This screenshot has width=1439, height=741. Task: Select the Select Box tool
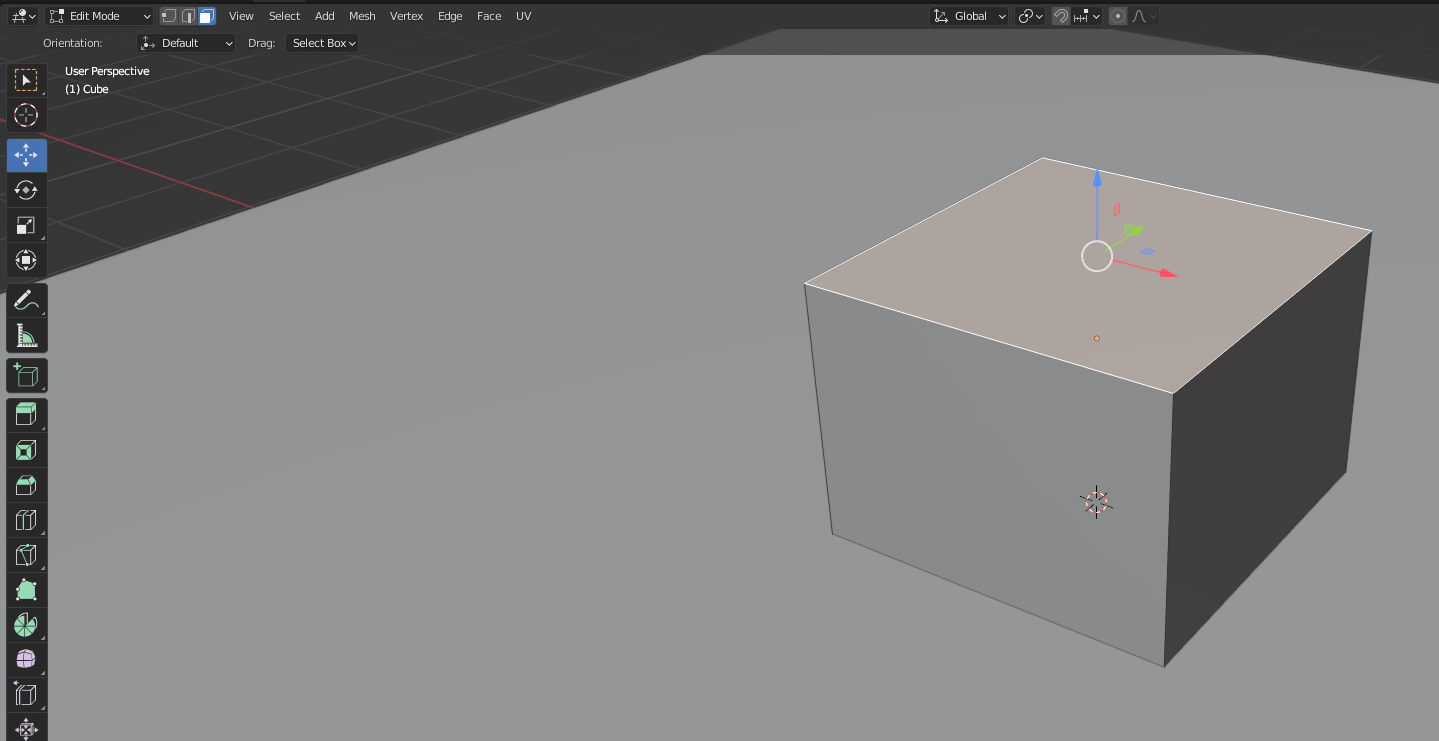click(26, 80)
